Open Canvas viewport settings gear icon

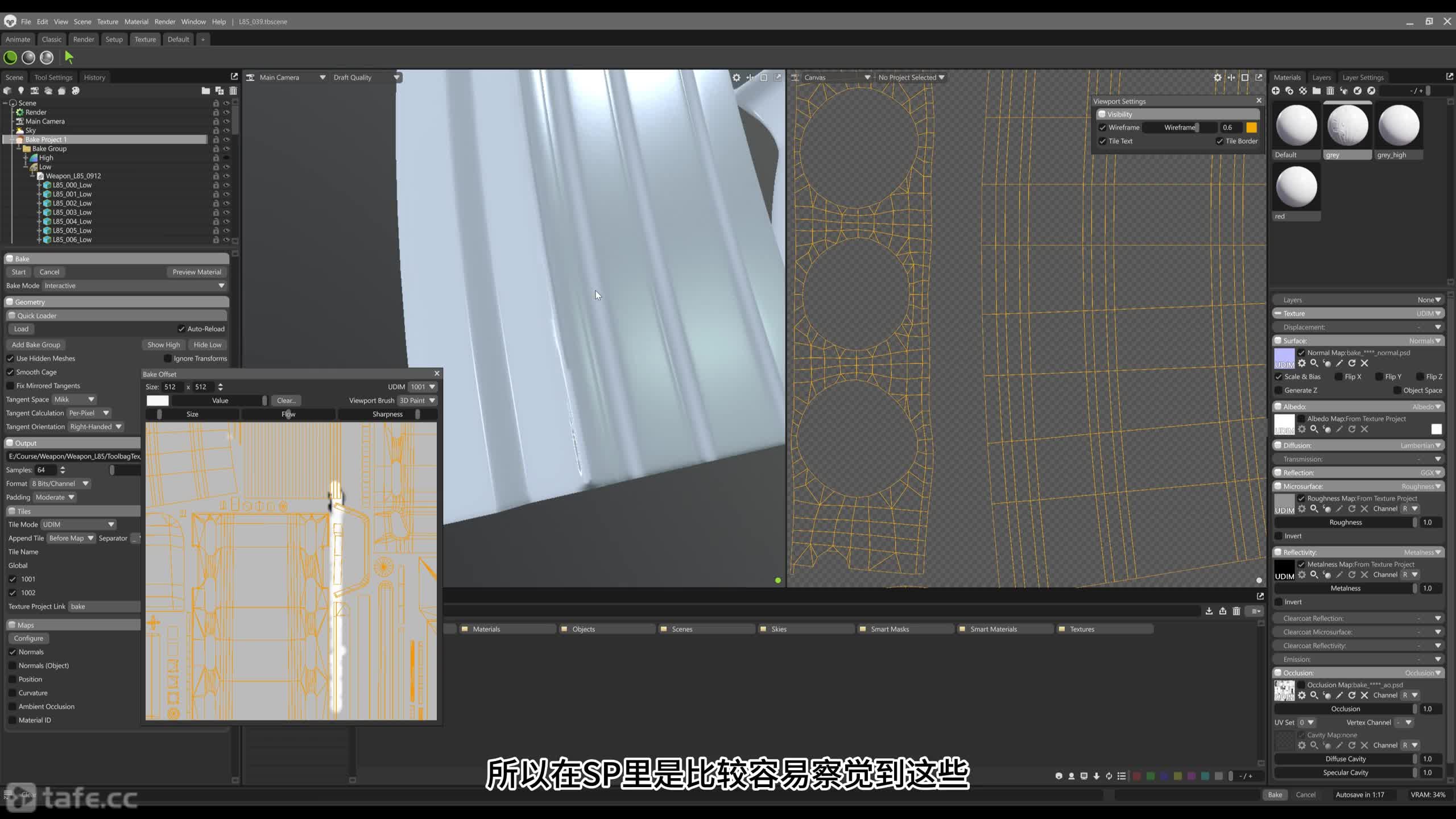pyautogui.click(x=1217, y=77)
